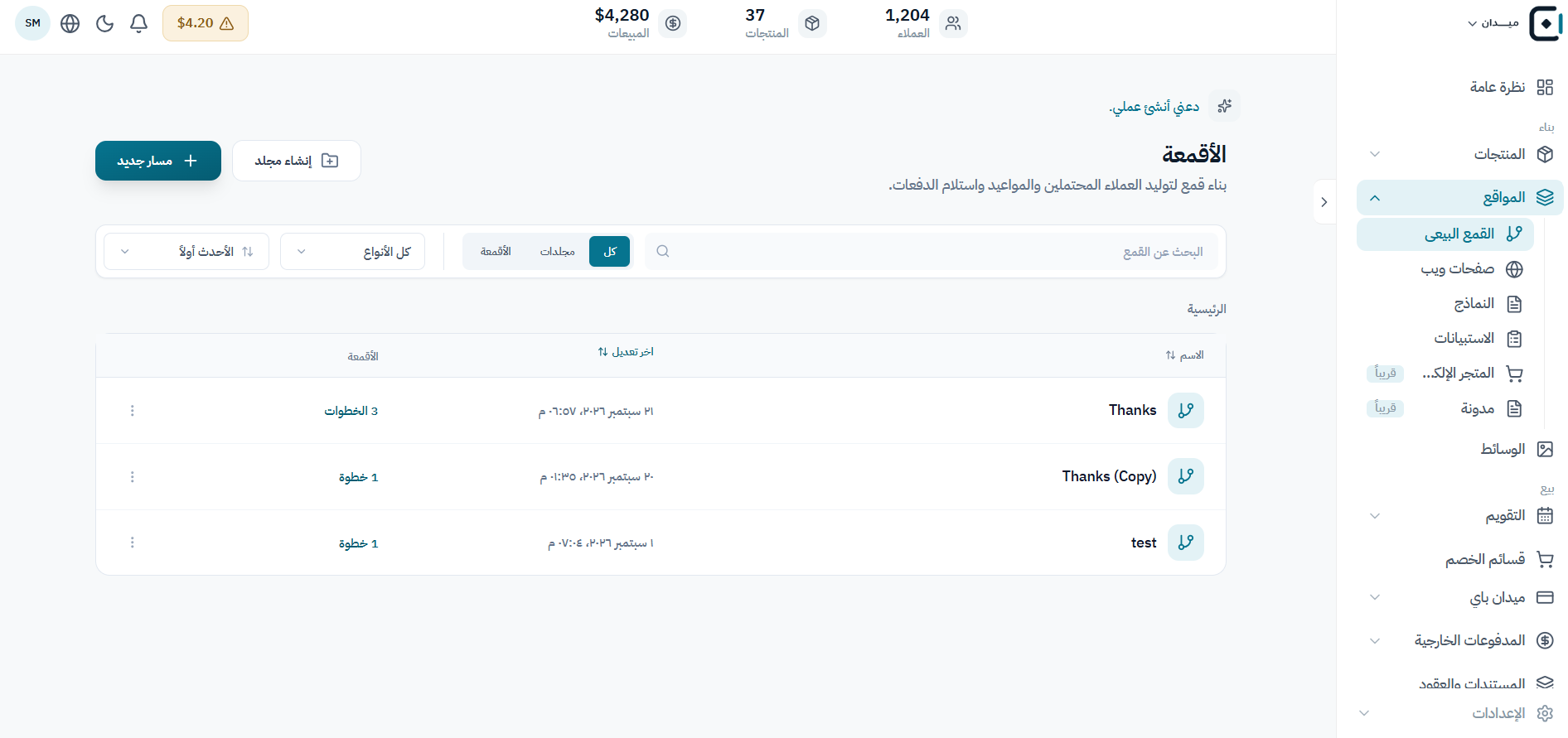Open the Thanks (Copy) funnel

pyautogui.click(x=1109, y=476)
